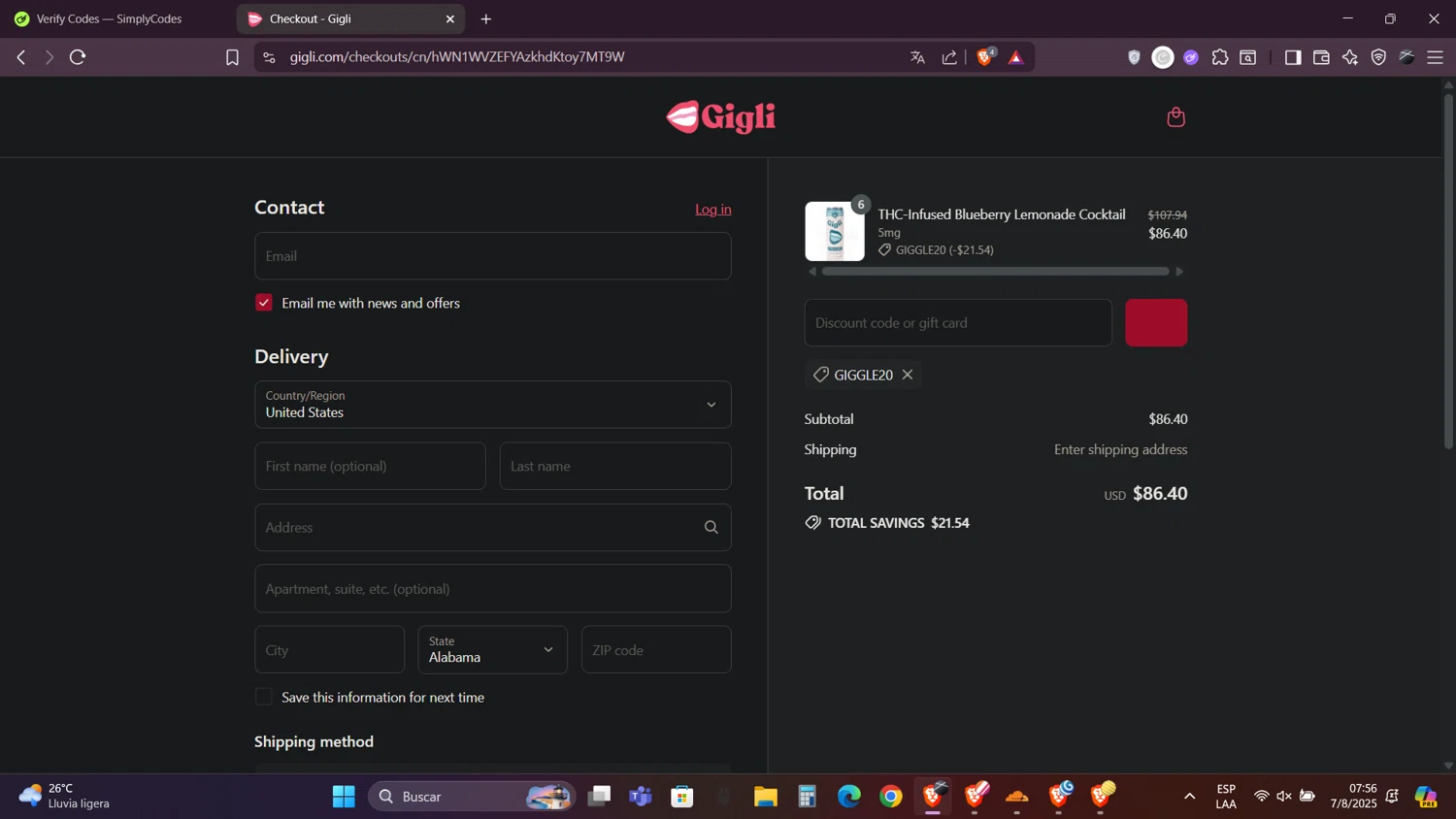This screenshot has height=819, width=1456.
Task: Click the Gigli logo in the header
Action: point(721,117)
